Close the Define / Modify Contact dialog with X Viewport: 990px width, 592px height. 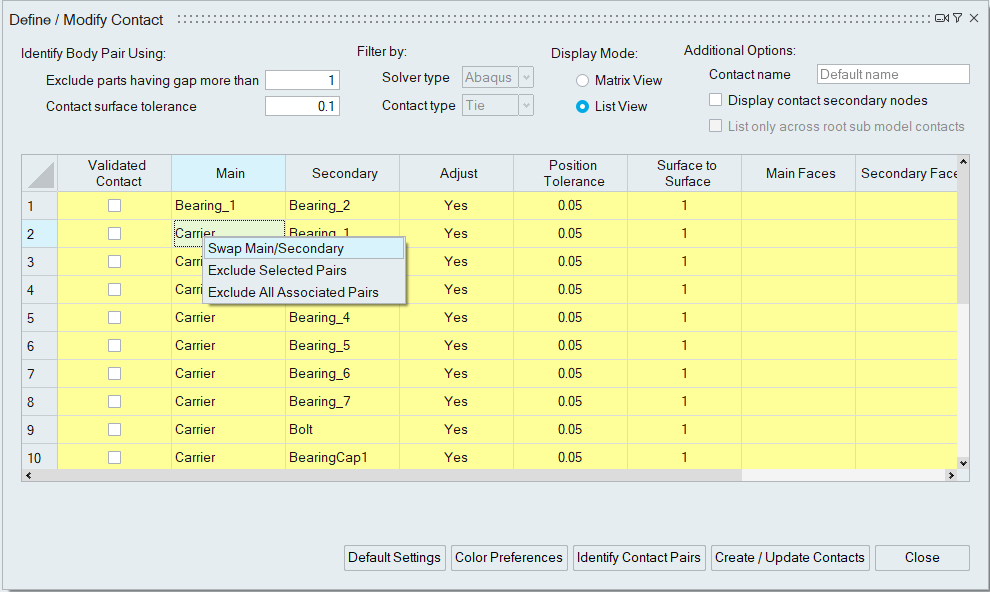974,18
